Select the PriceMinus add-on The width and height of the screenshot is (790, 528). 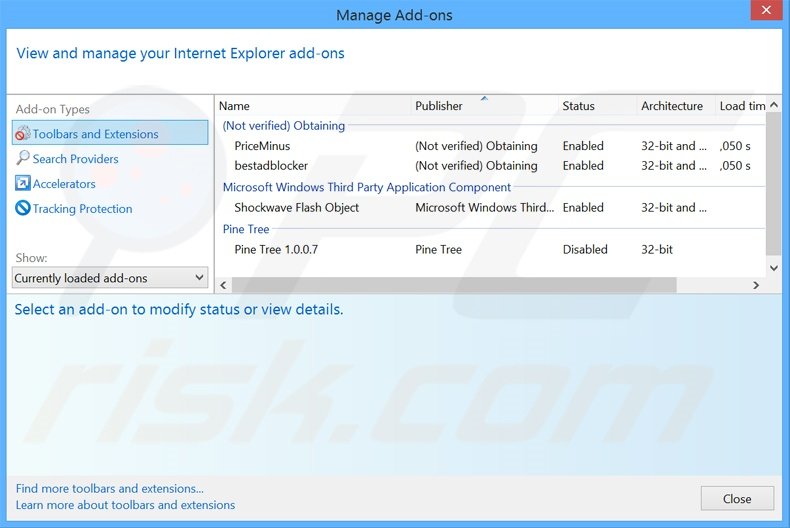coord(491,146)
